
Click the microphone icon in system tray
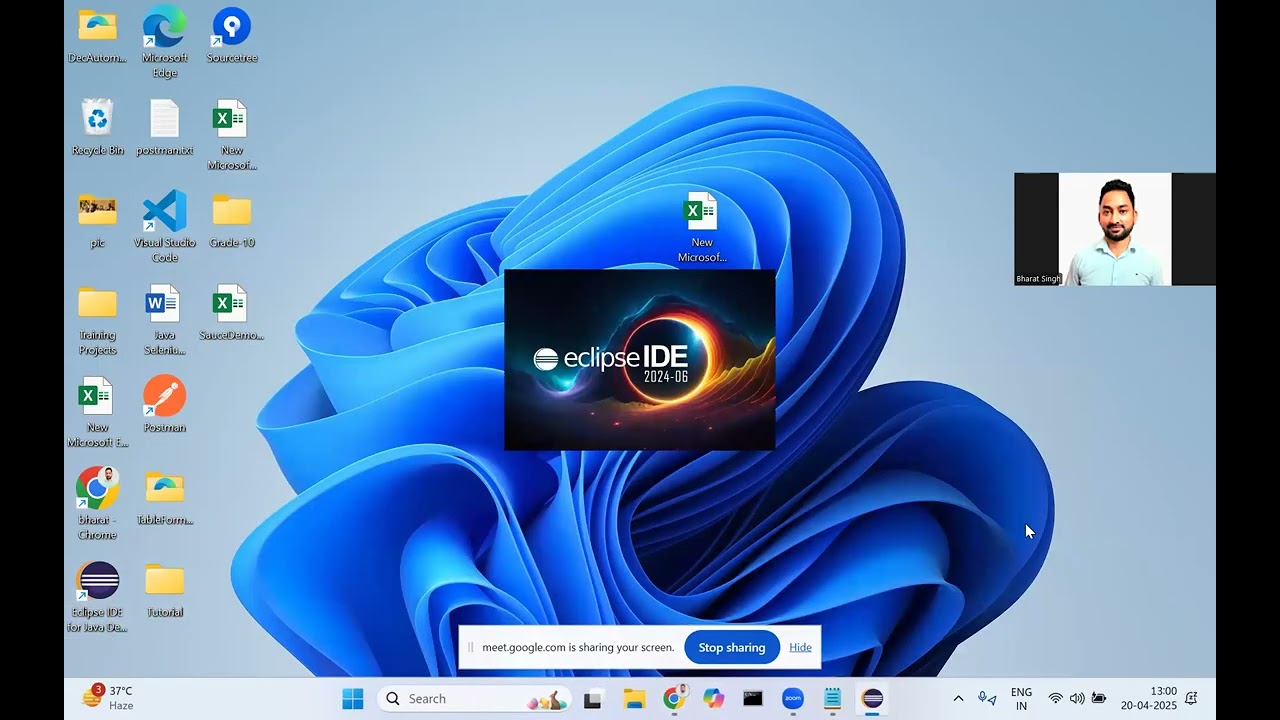click(987, 699)
